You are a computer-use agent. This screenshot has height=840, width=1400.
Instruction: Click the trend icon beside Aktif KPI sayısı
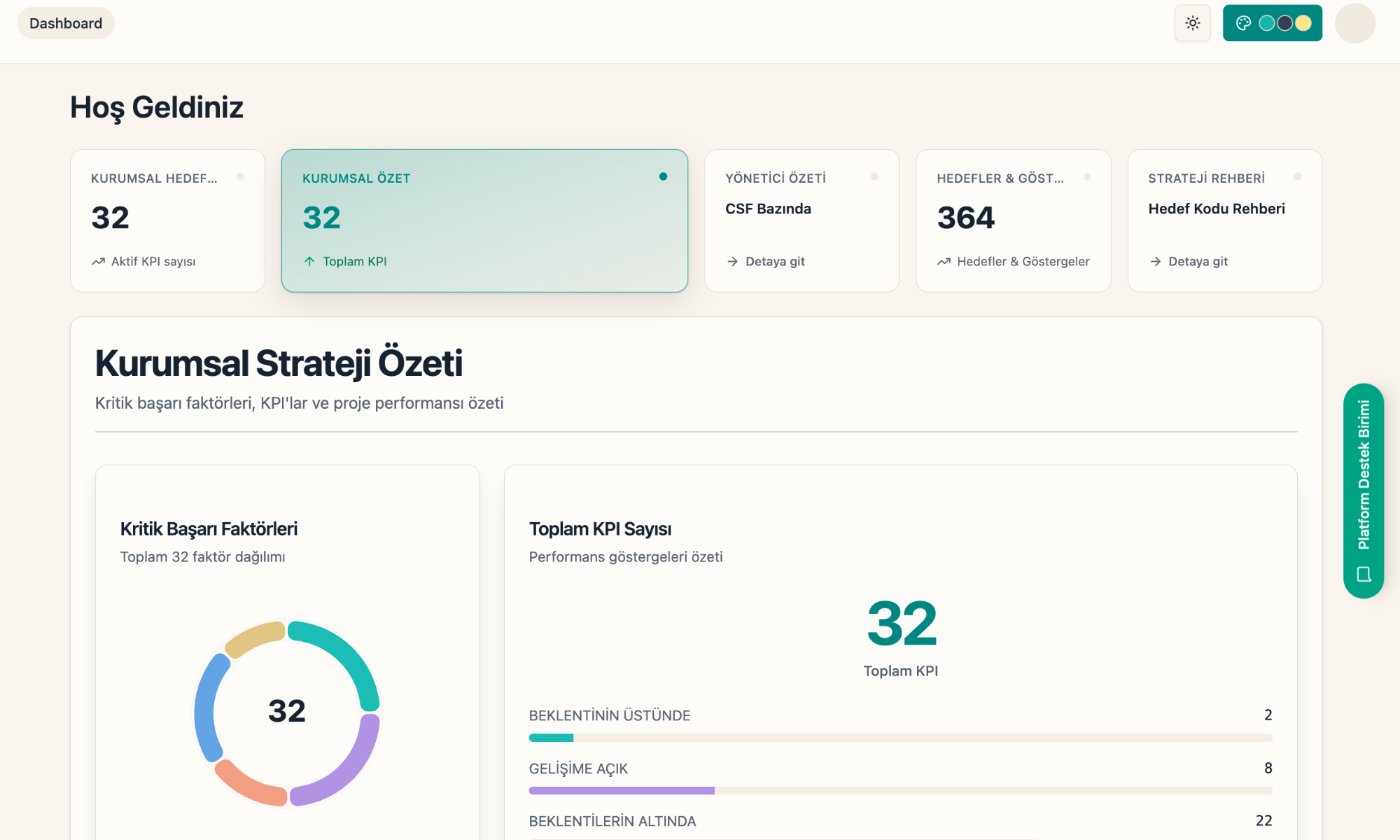(x=98, y=262)
